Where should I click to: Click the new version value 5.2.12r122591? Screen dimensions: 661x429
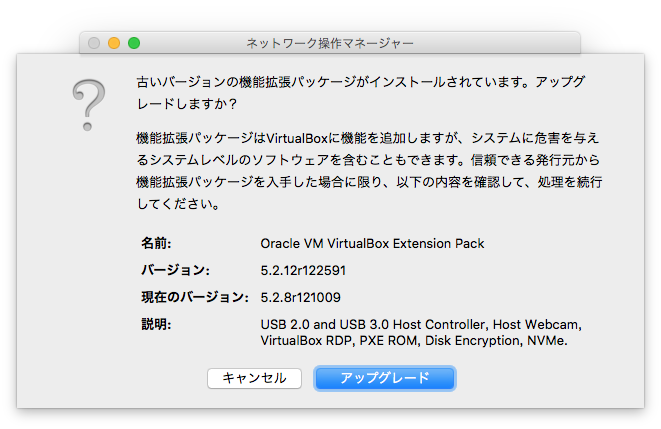pyautogui.click(x=303, y=270)
